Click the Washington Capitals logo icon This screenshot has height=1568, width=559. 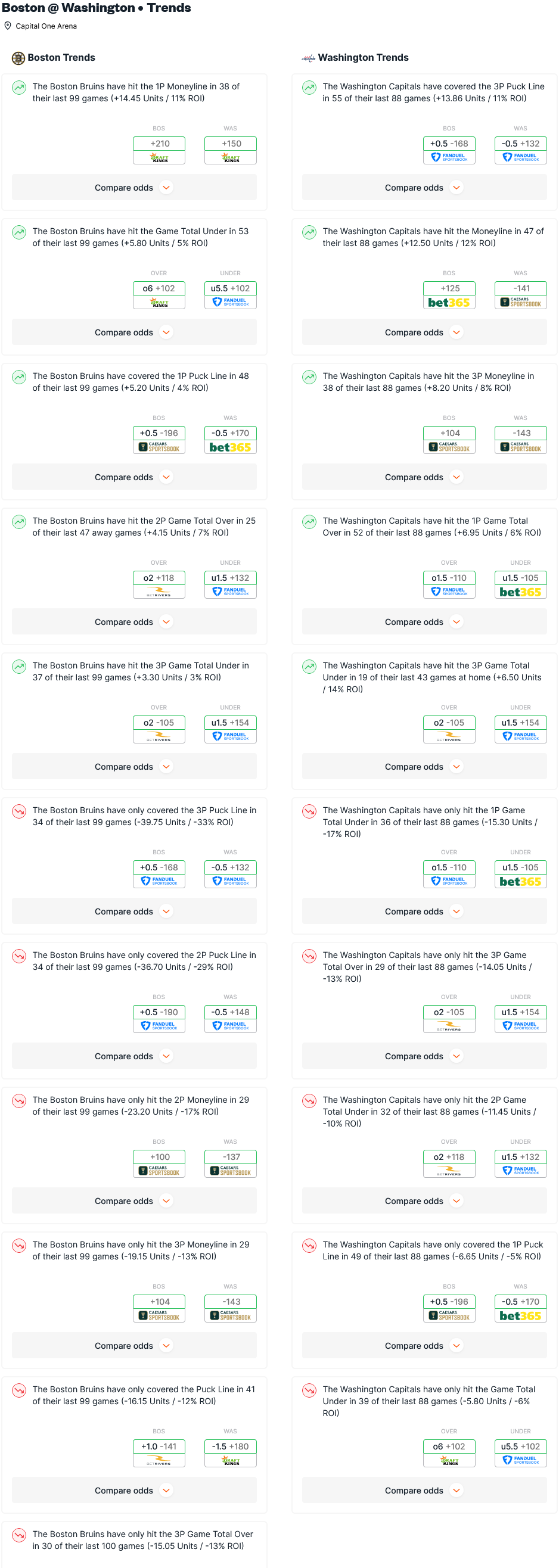[308, 58]
